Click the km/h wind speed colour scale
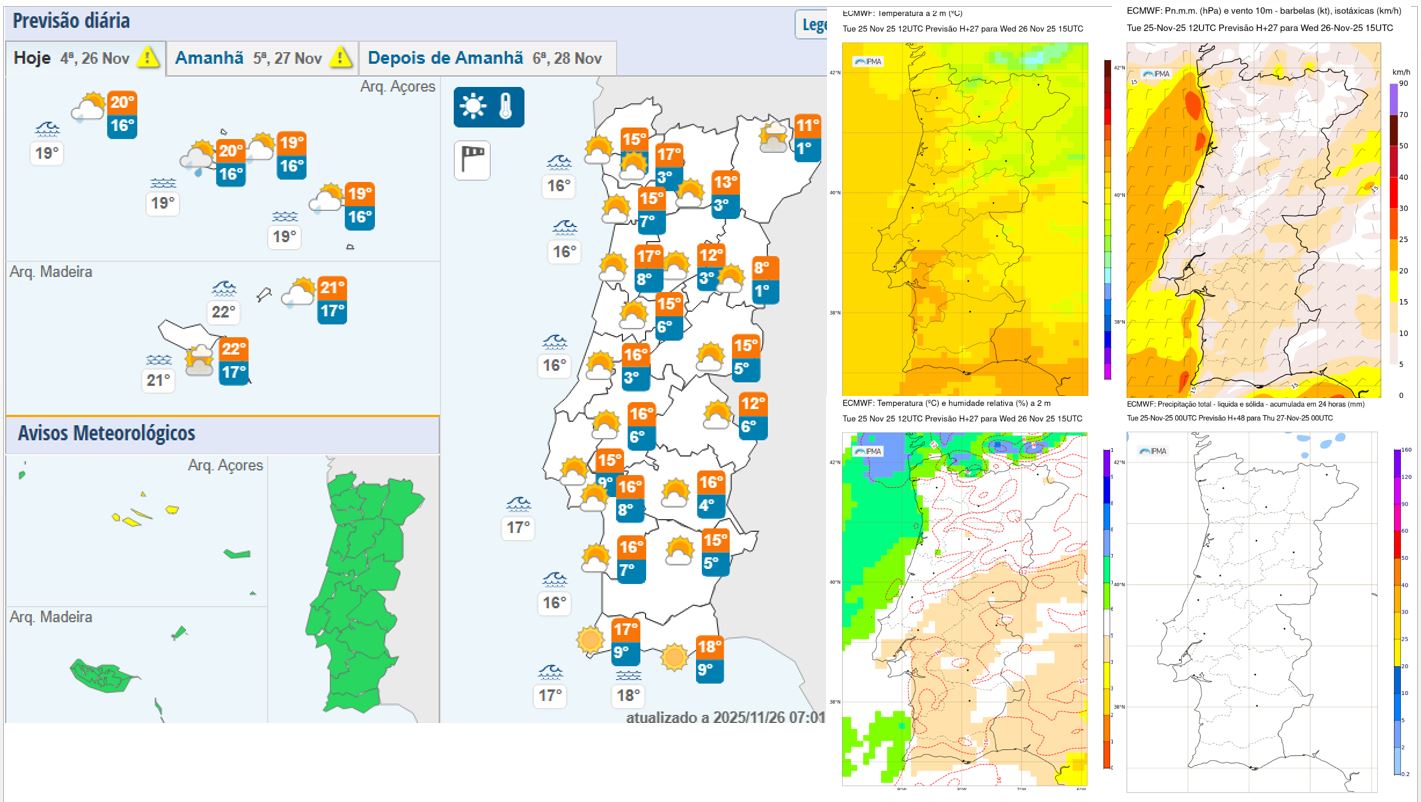This screenshot has width=1421, height=802. pos(1396,238)
